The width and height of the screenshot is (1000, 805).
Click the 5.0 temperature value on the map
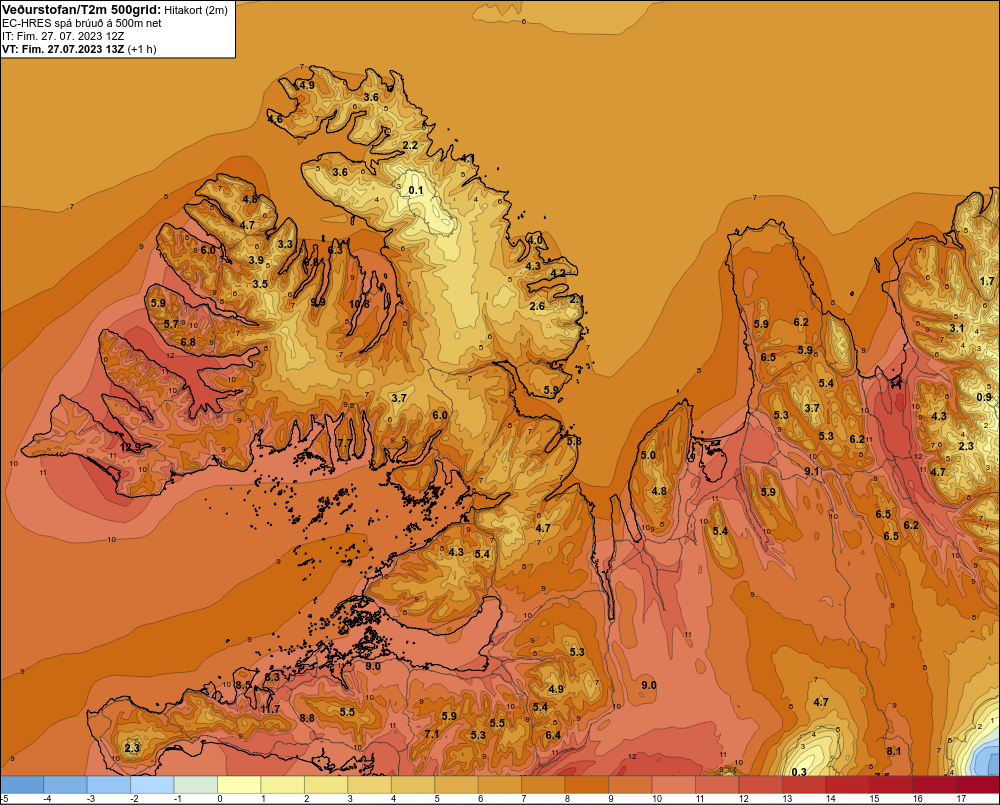pos(648,455)
